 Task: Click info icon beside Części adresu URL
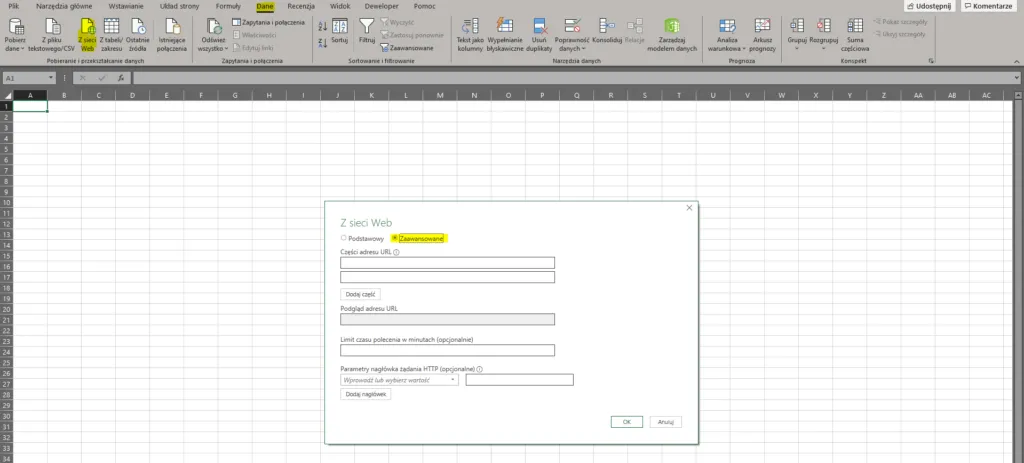pyautogui.click(x=396, y=251)
